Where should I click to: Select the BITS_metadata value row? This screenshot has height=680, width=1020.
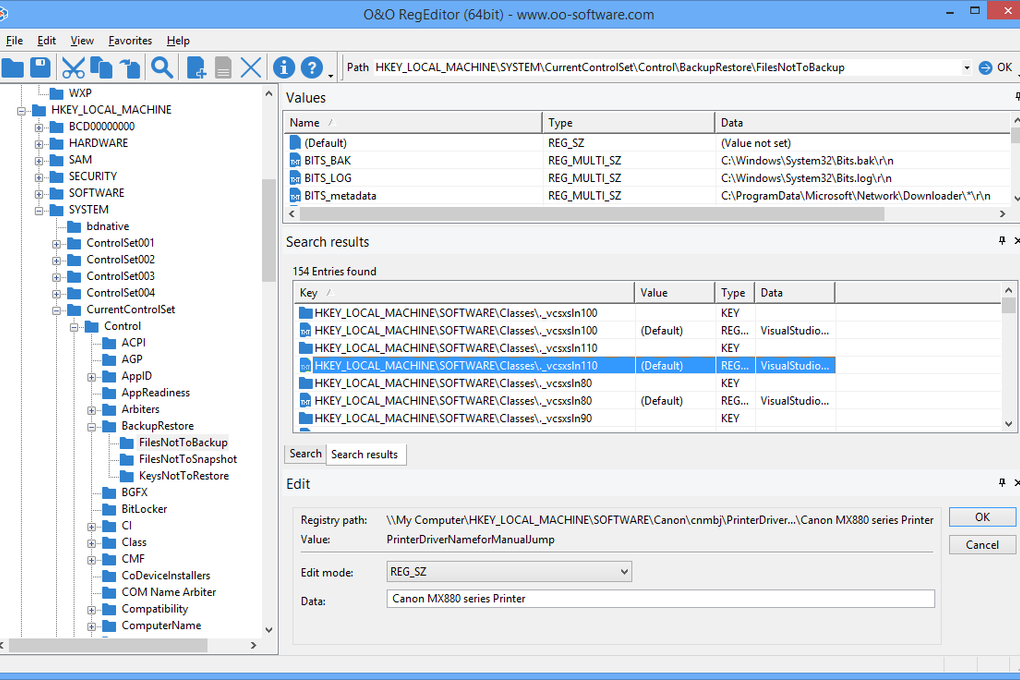tap(647, 195)
